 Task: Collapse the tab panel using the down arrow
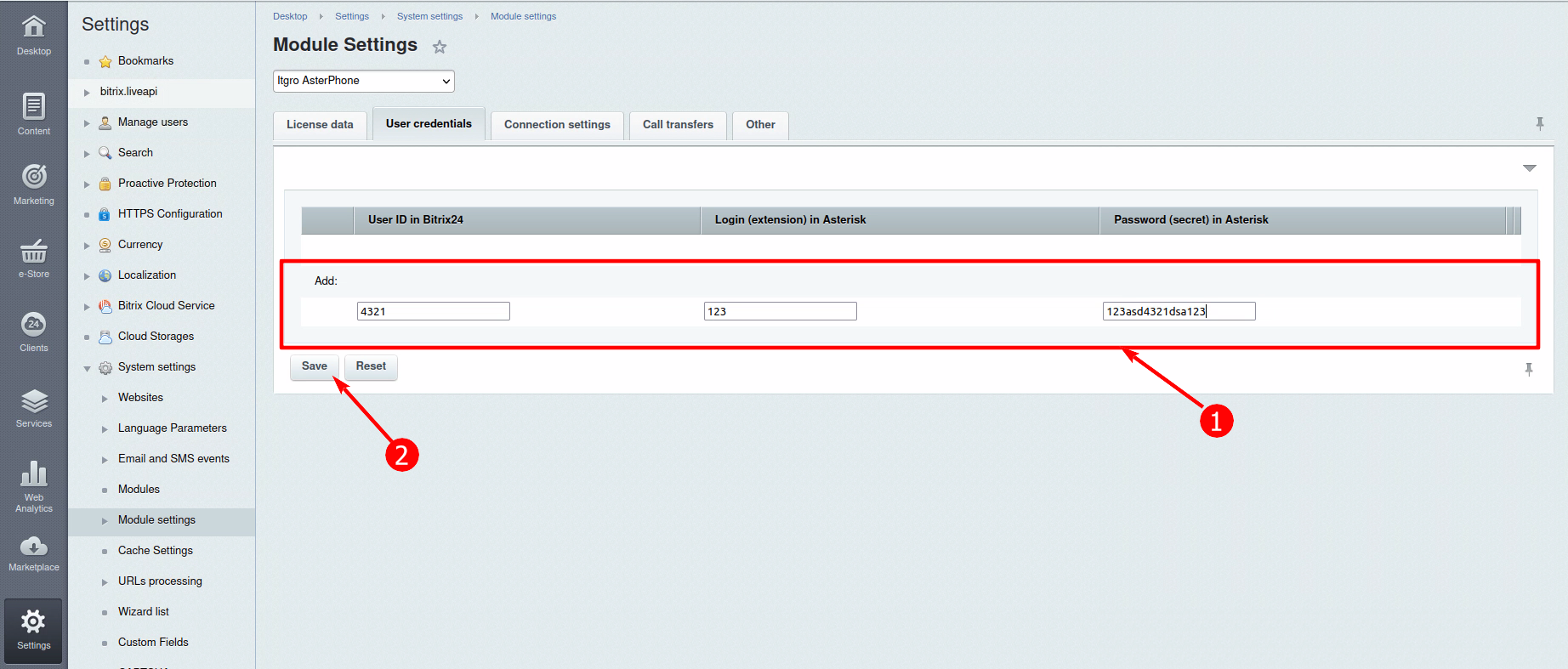click(1529, 168)
